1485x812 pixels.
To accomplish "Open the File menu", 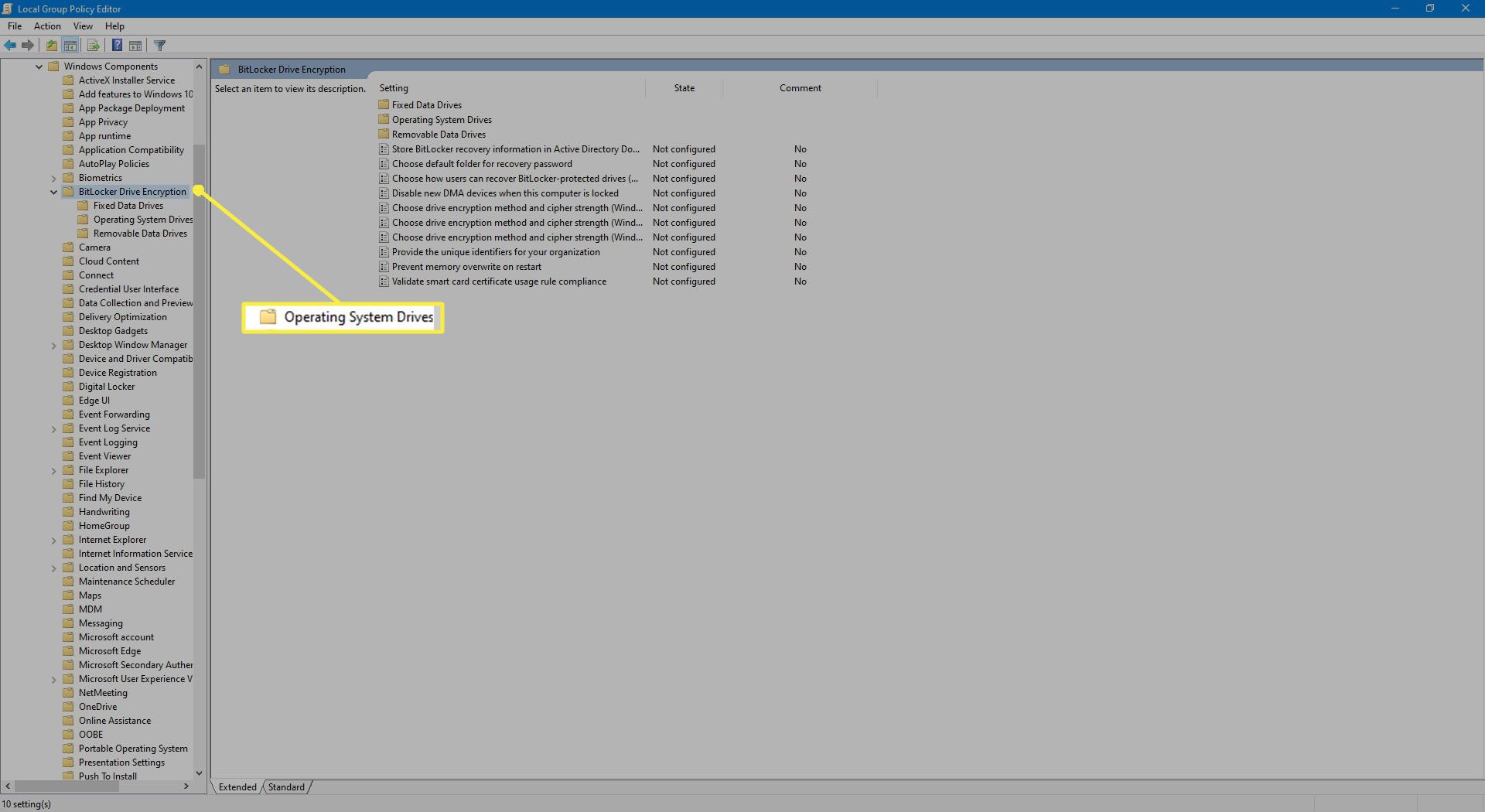I will tap(15, 26).
